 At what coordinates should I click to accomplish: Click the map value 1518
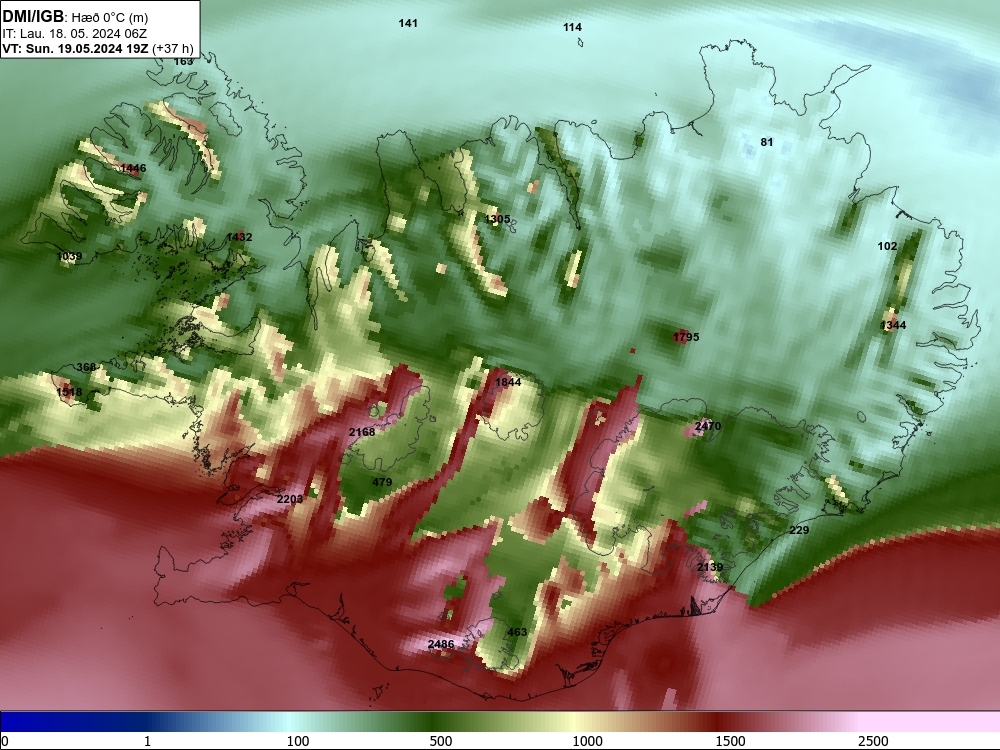point(69,392)
